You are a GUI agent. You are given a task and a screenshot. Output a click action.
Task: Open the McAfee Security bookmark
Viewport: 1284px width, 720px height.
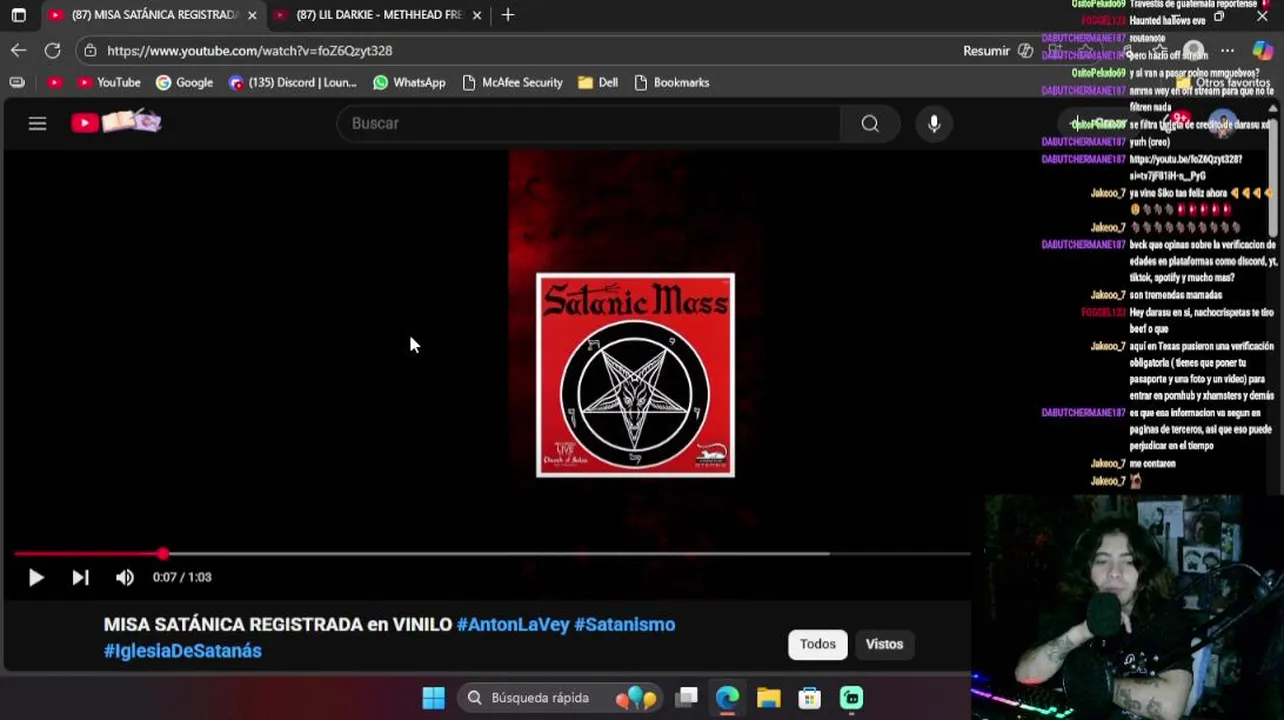click(x=512, y=82)
